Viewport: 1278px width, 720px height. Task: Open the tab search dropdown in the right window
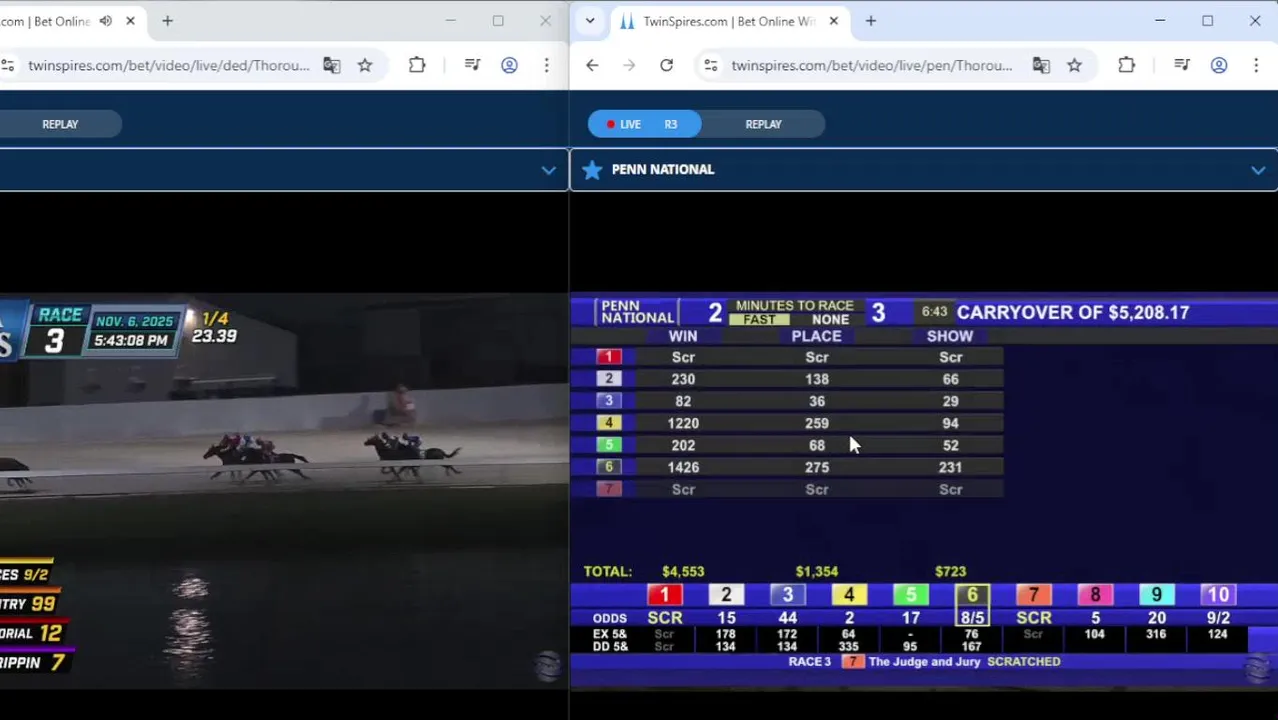[590, 21]
